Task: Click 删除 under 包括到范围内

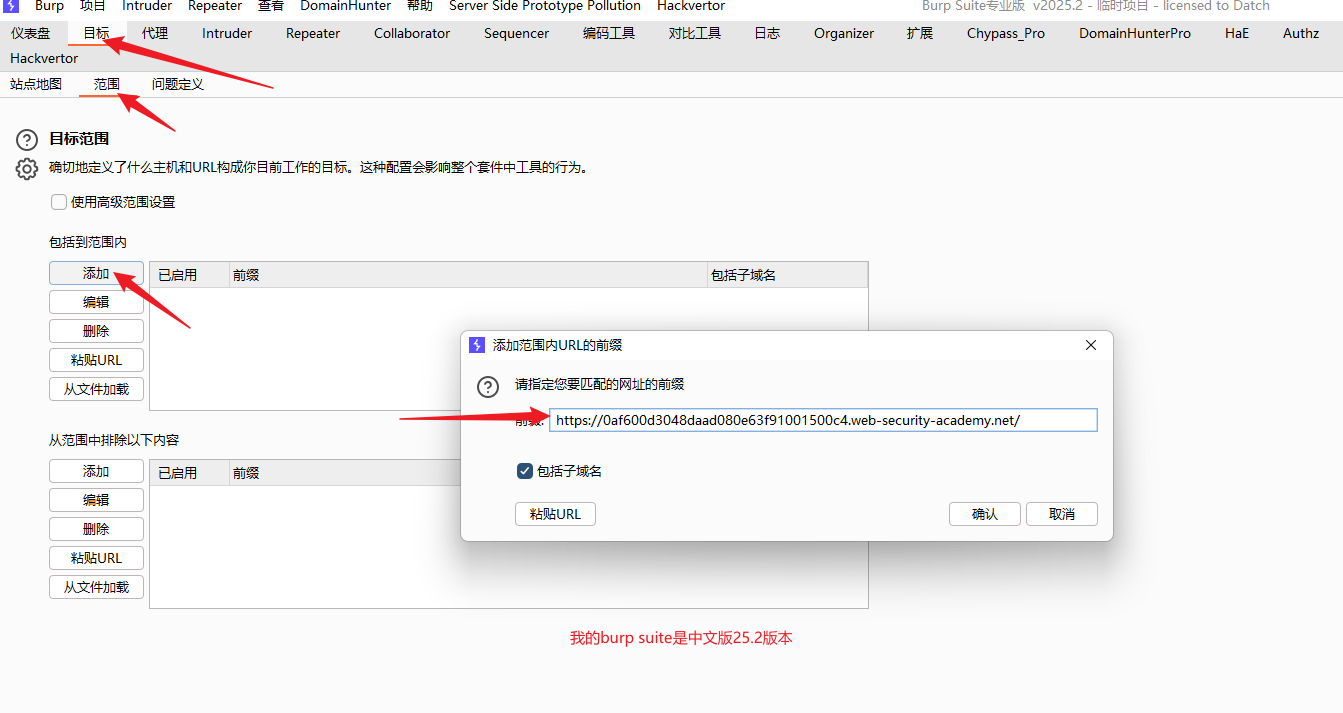Action: click(x=96, y=331)
